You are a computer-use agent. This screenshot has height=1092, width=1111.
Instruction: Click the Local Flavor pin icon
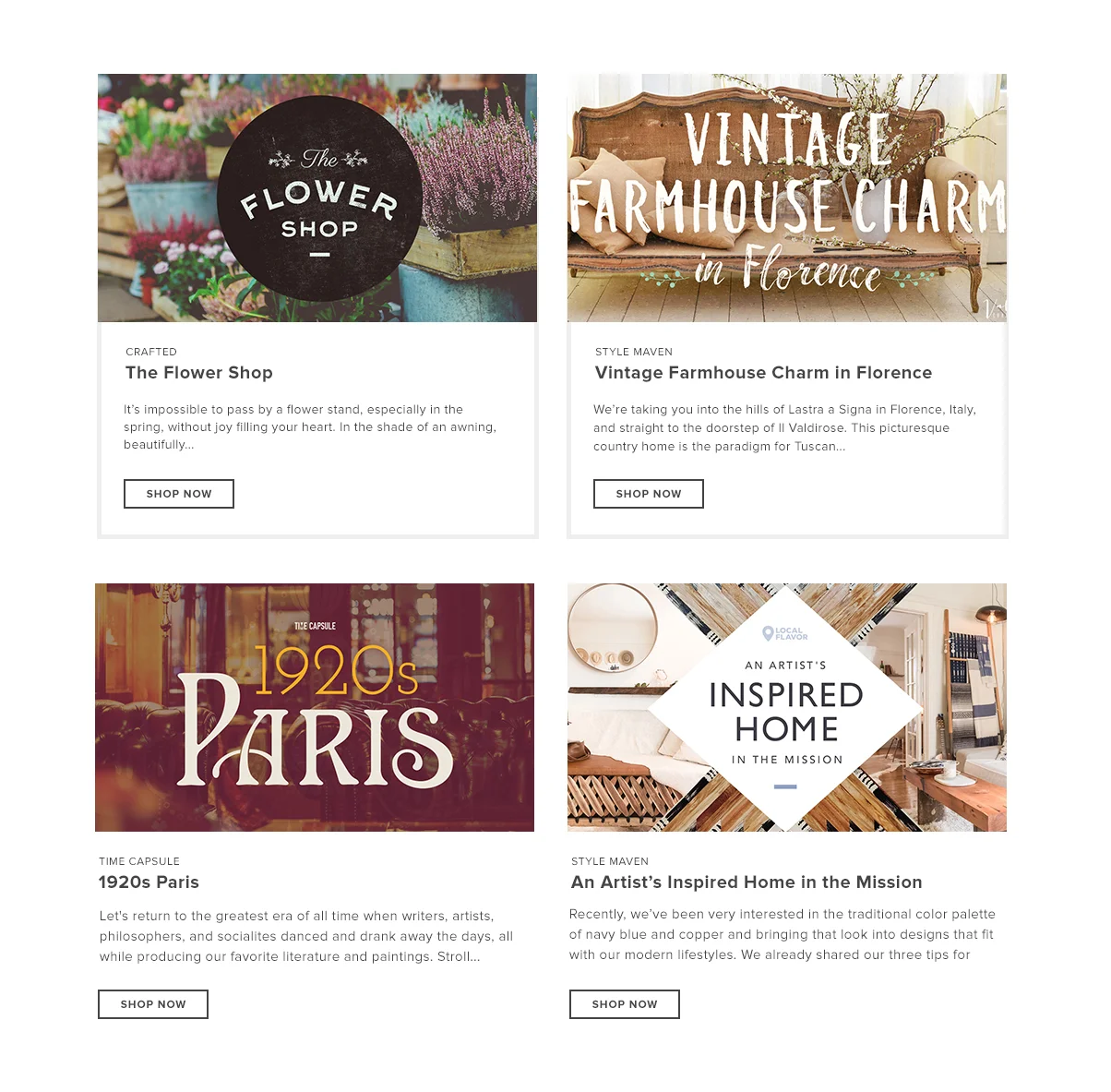[768, 633]
